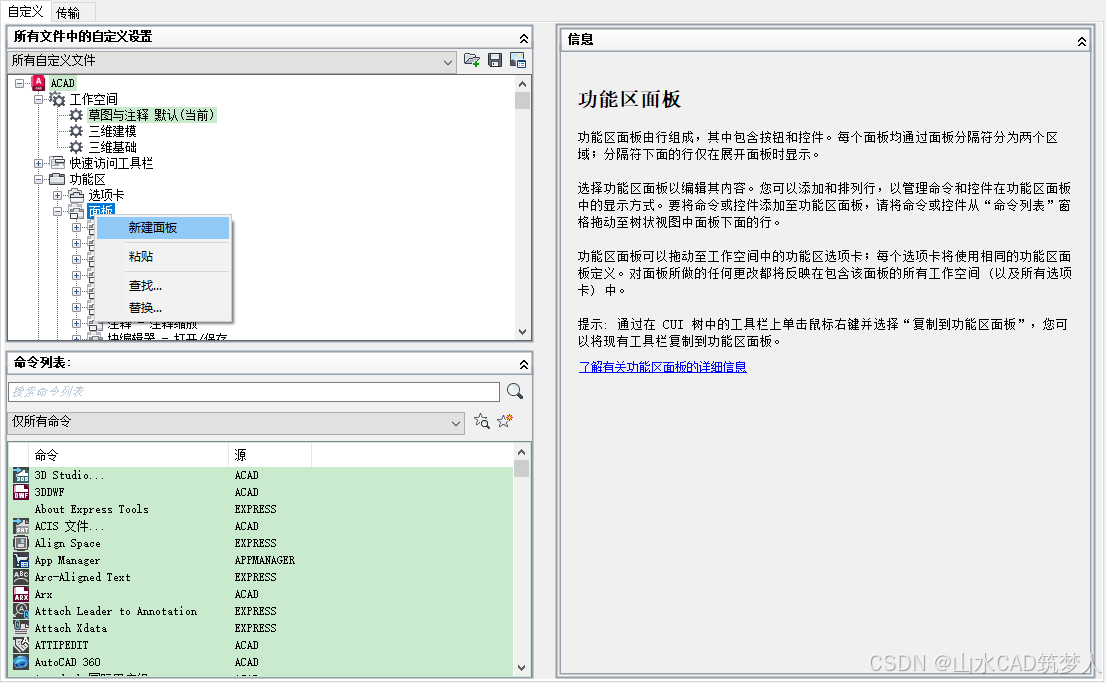Click the save customization files icon
1106x683 pixels.
(495, 60)
